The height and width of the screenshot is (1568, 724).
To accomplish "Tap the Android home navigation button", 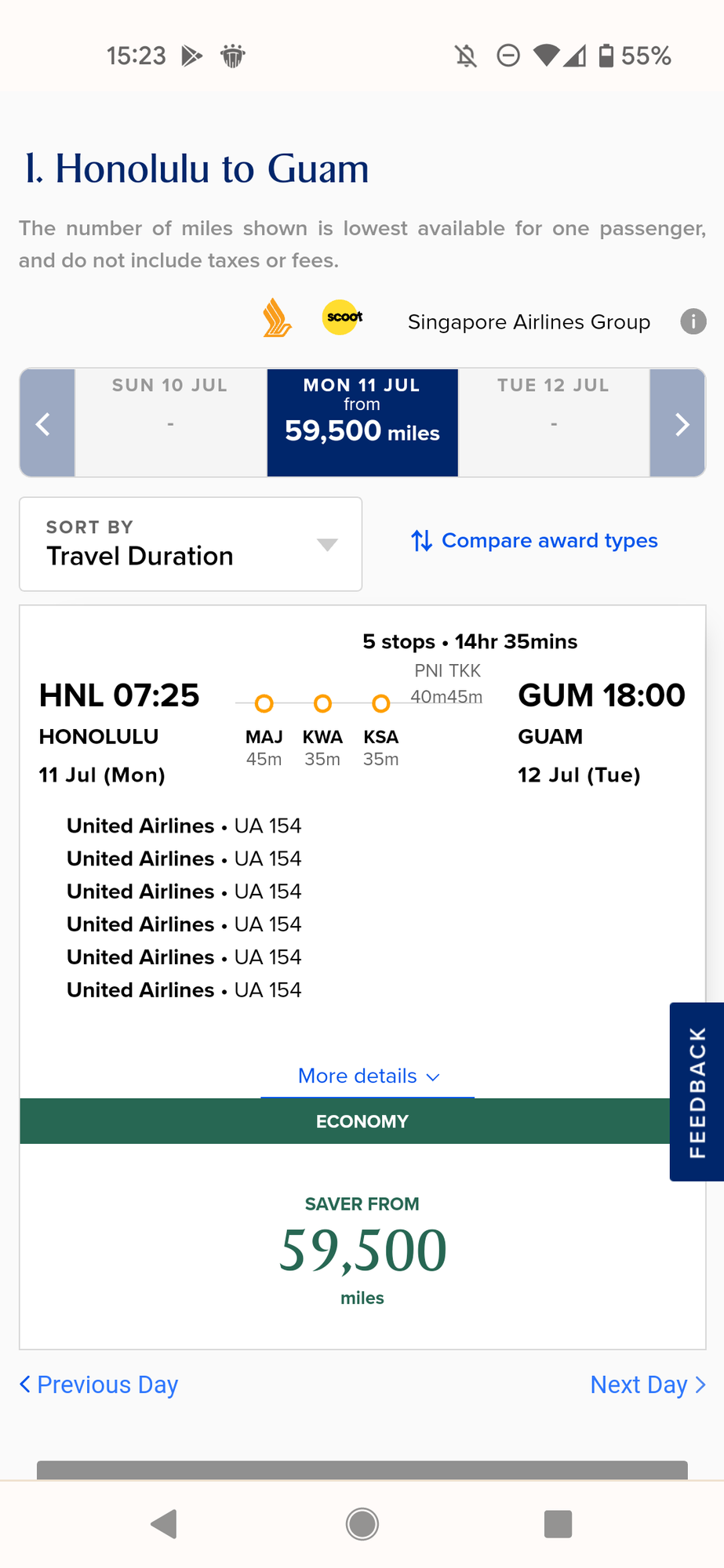I will click(x=362, y=1524).
